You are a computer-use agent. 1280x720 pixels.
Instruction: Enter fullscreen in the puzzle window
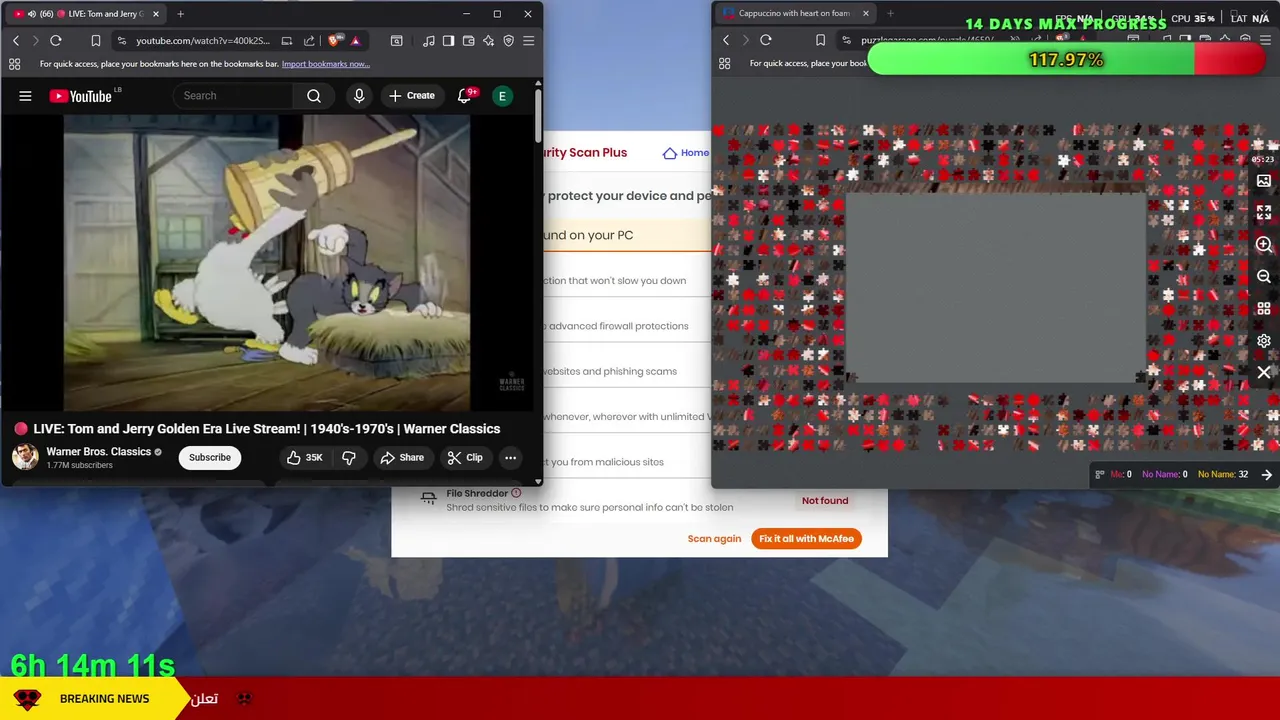tap(1264, 213)
